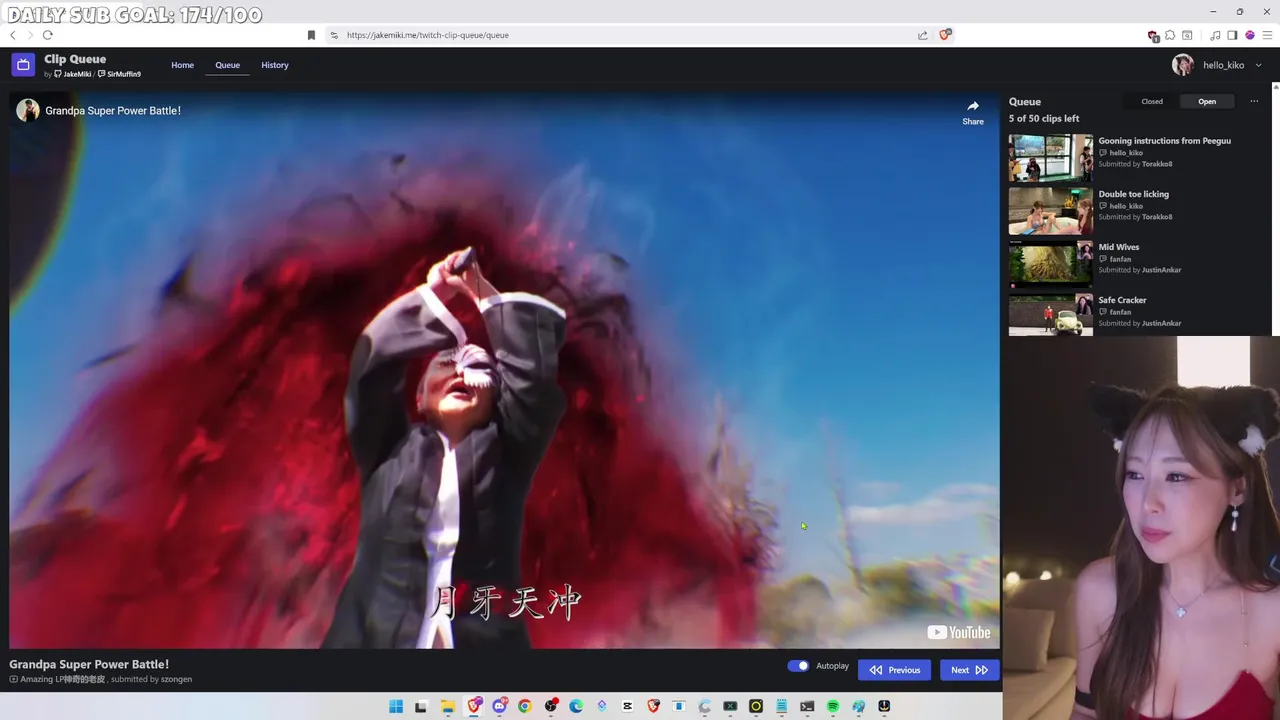This screenshot has width=1280, height=720.
Task: Click the Next clip button
Action: (969, 670)
